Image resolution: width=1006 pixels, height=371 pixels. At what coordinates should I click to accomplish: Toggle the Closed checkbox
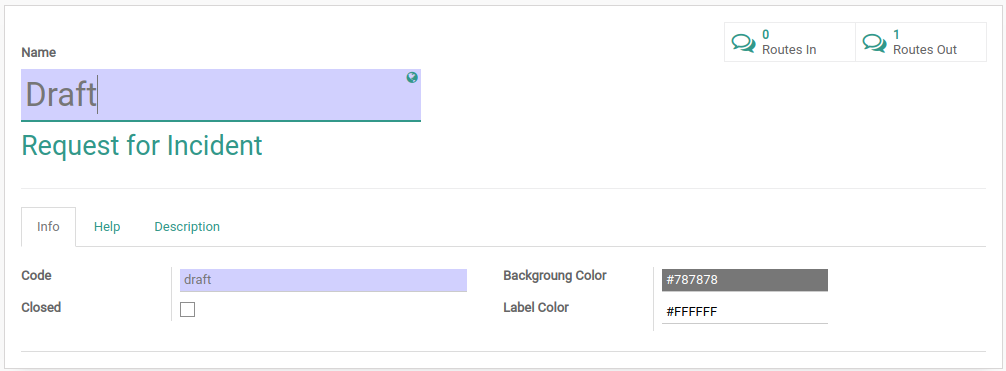pos(187,309)
